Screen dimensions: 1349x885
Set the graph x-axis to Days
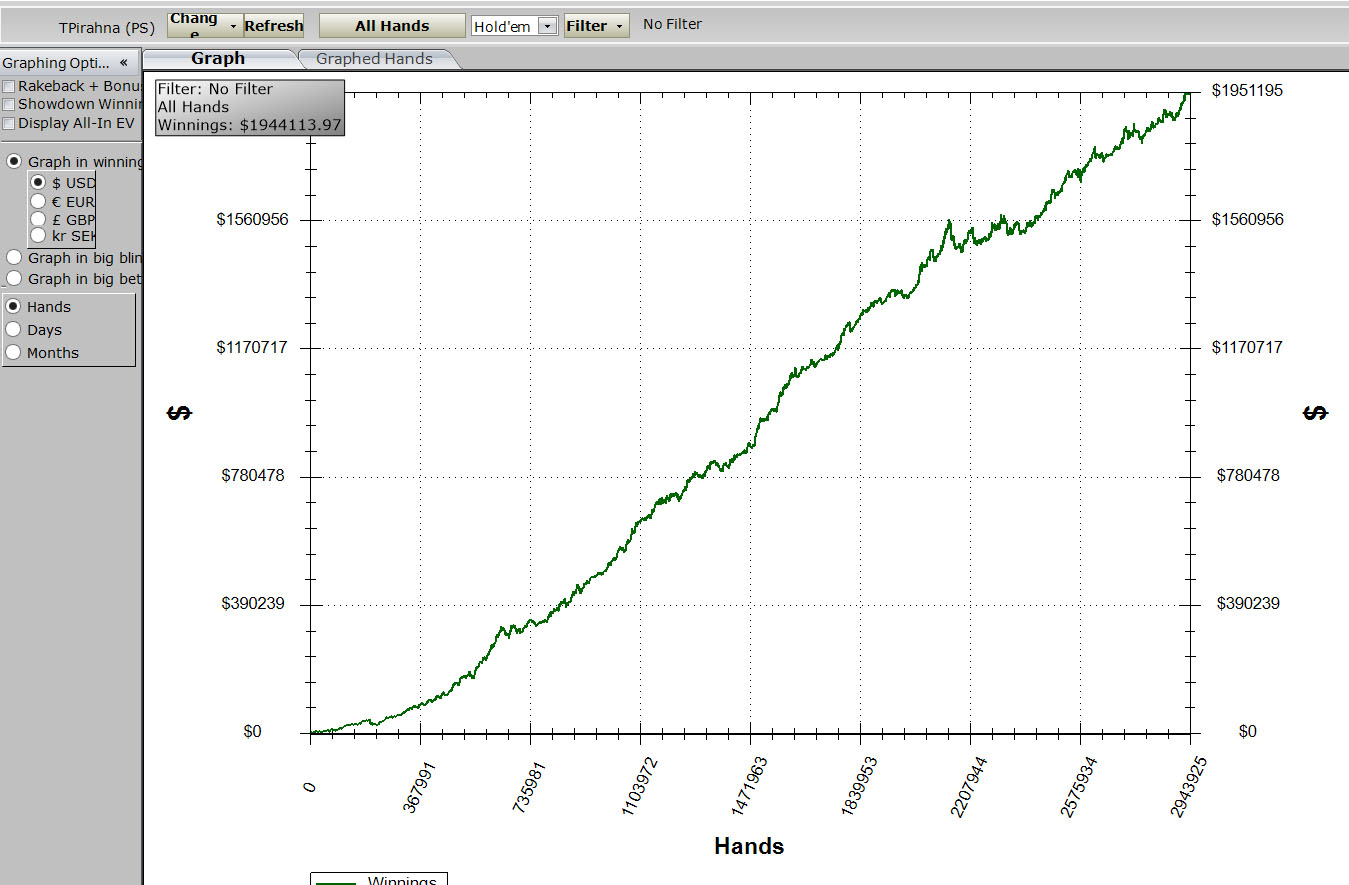click(x=14, y=330)
